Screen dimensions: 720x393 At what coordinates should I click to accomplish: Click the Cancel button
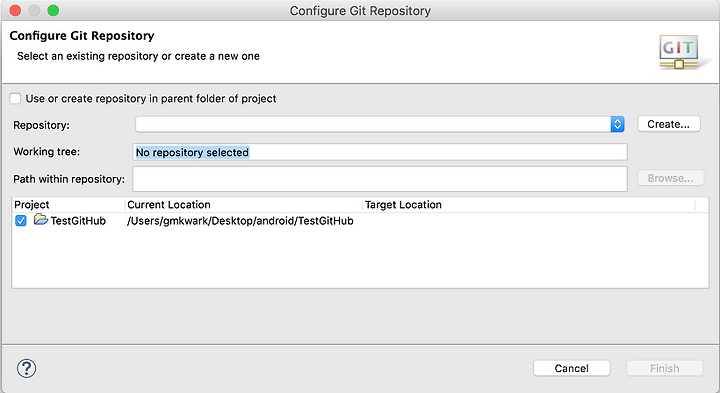click(x=572, y=368)
